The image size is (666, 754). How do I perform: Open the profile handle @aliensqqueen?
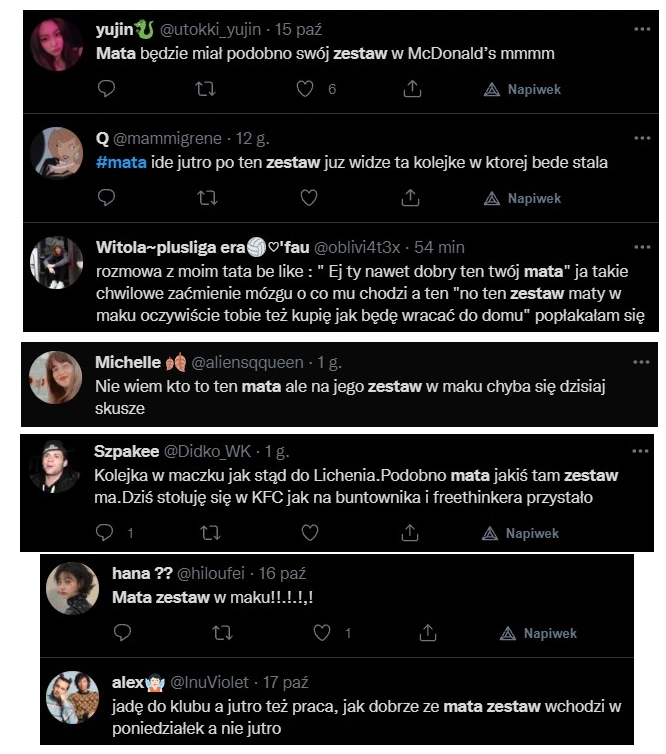247,363
